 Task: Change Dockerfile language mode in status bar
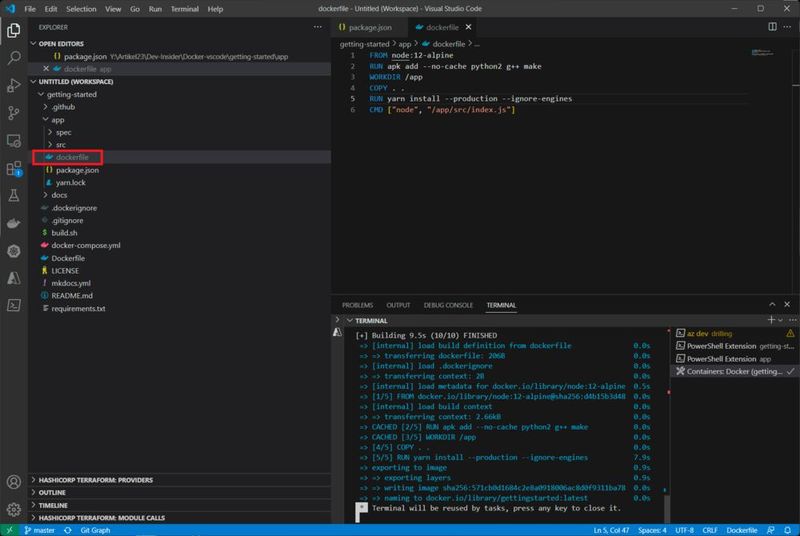coord(741,530)
